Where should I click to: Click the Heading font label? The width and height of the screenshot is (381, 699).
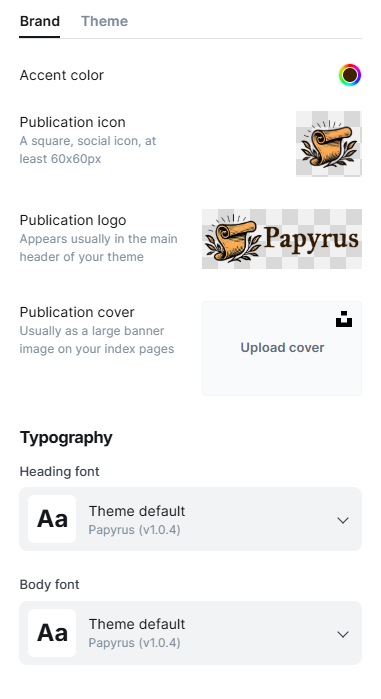pos(59,472)
